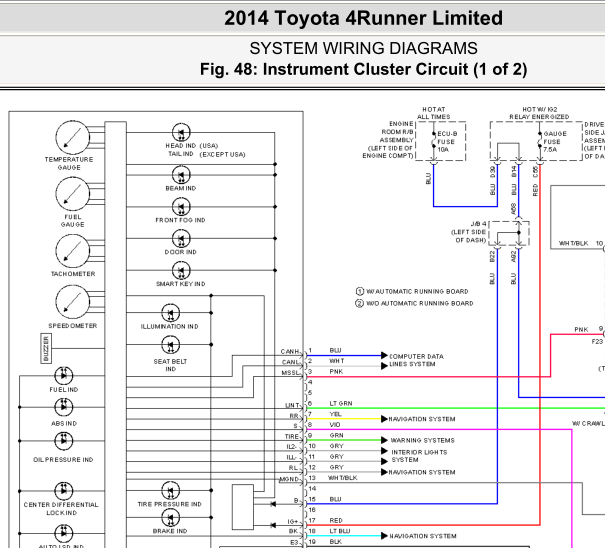Click 'NAVIGATION SYSTEM' label on YEL wire
This screenshot has width=605, height=548.
coord(422,419)
